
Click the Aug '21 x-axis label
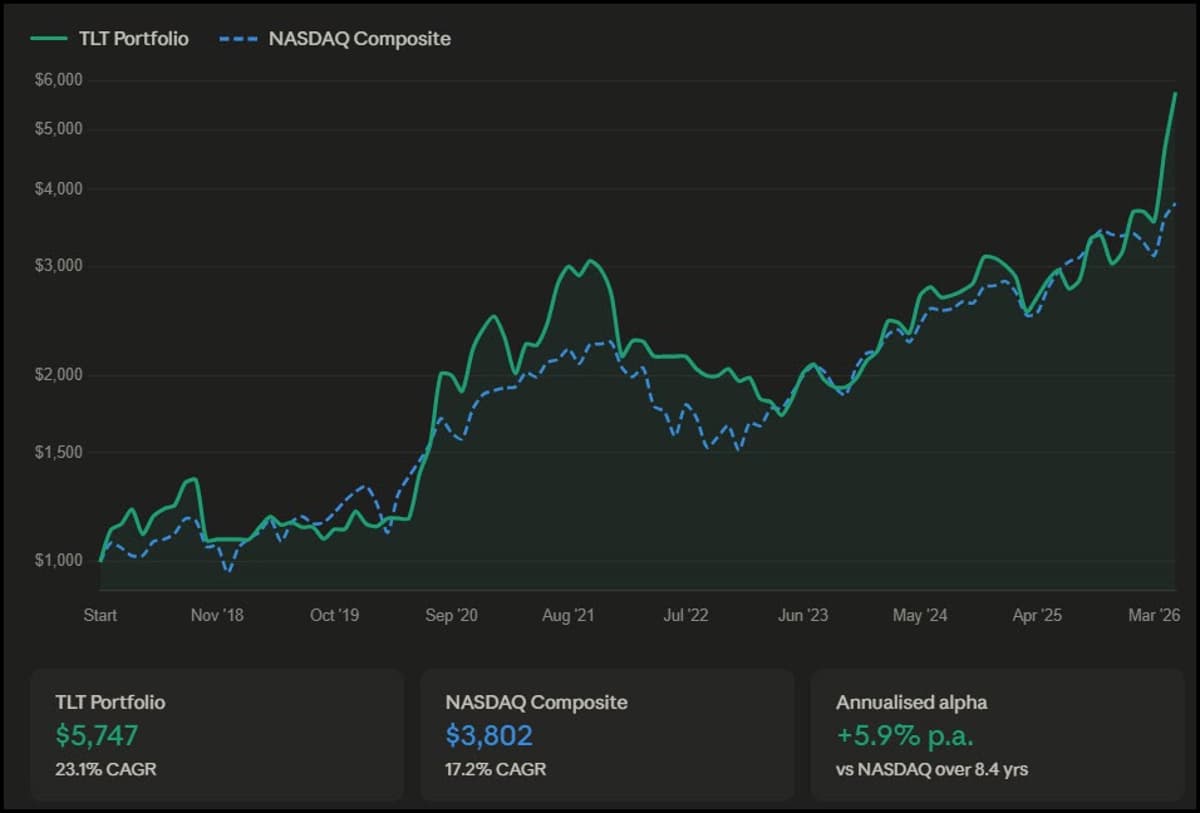(569, 615)
